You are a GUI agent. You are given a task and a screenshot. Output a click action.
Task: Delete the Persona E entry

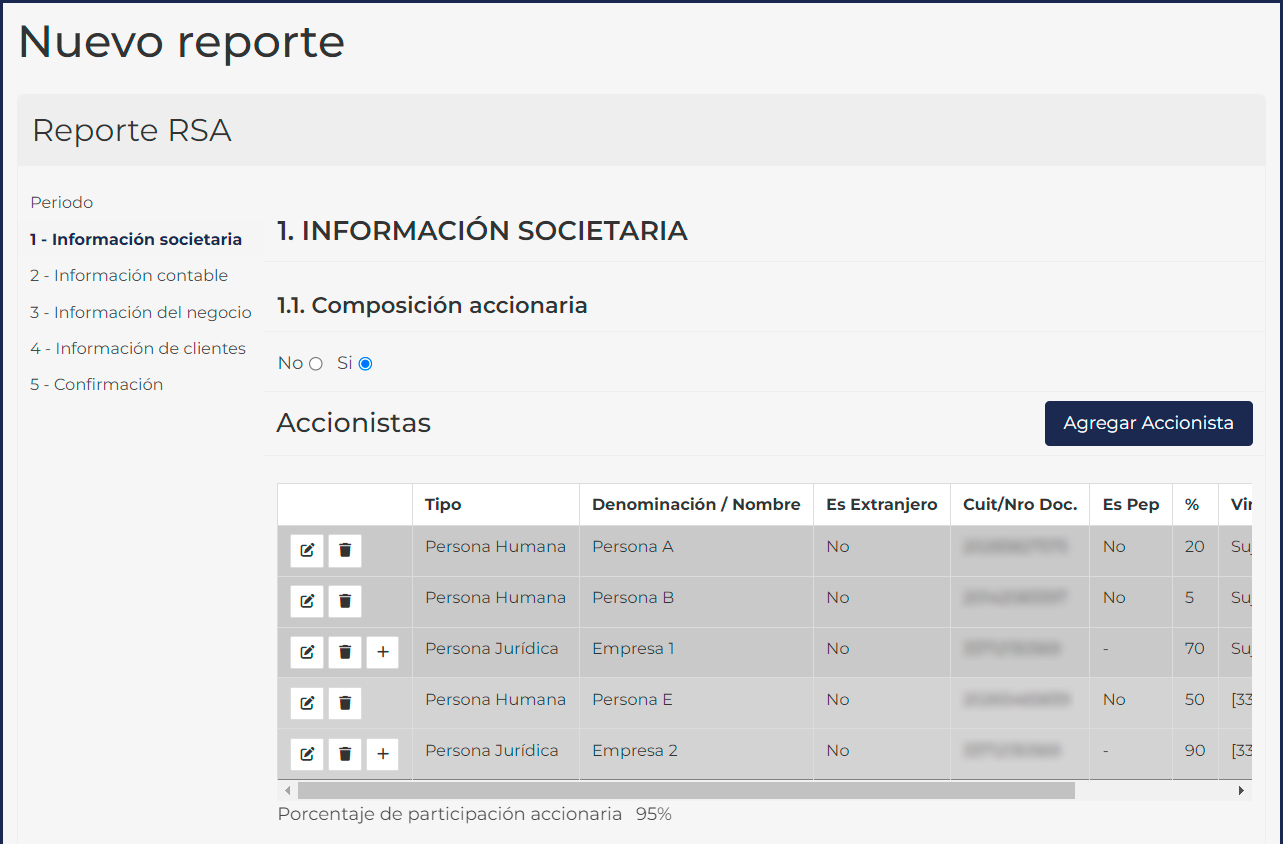tap(345, 703)
